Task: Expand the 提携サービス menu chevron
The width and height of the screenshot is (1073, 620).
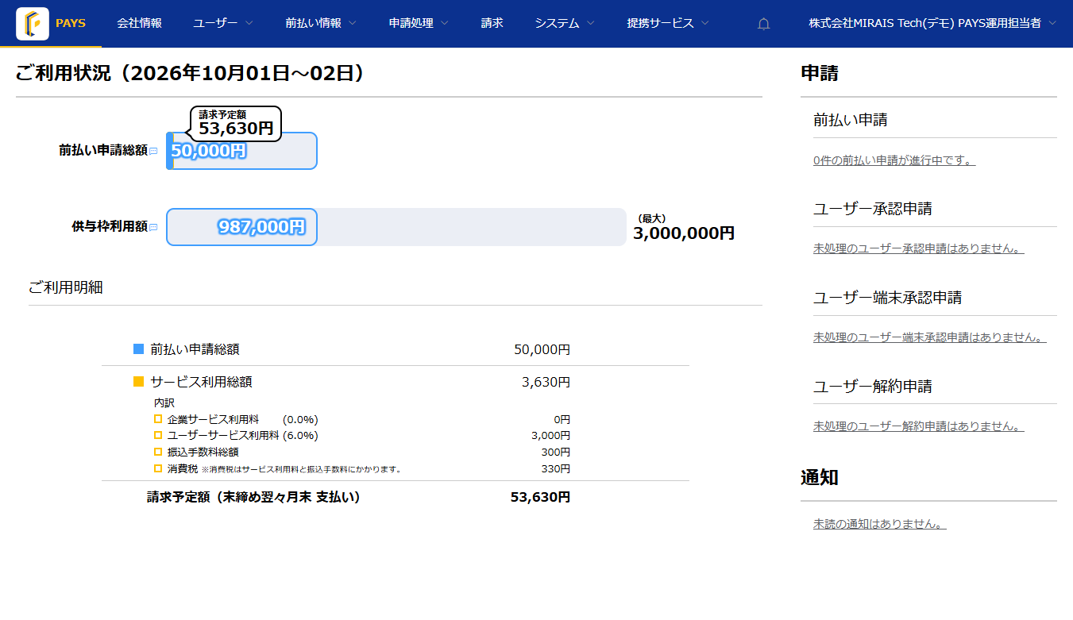Action: tap(705, 23)
